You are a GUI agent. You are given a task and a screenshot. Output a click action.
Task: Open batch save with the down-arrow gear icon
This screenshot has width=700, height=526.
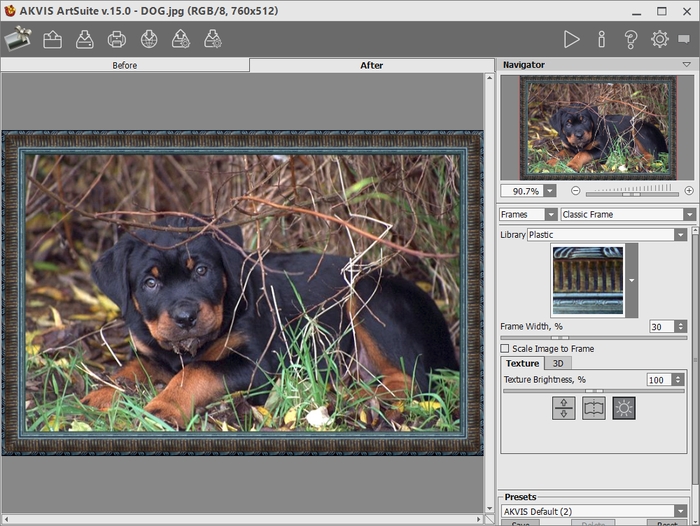click(x=213, y=39)
